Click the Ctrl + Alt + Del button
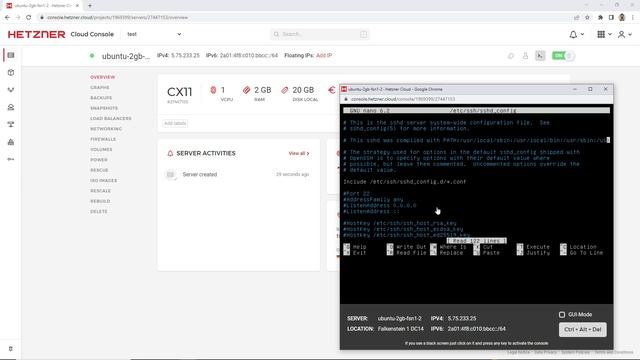The image size is (640, 360). [x=582, y=330]
